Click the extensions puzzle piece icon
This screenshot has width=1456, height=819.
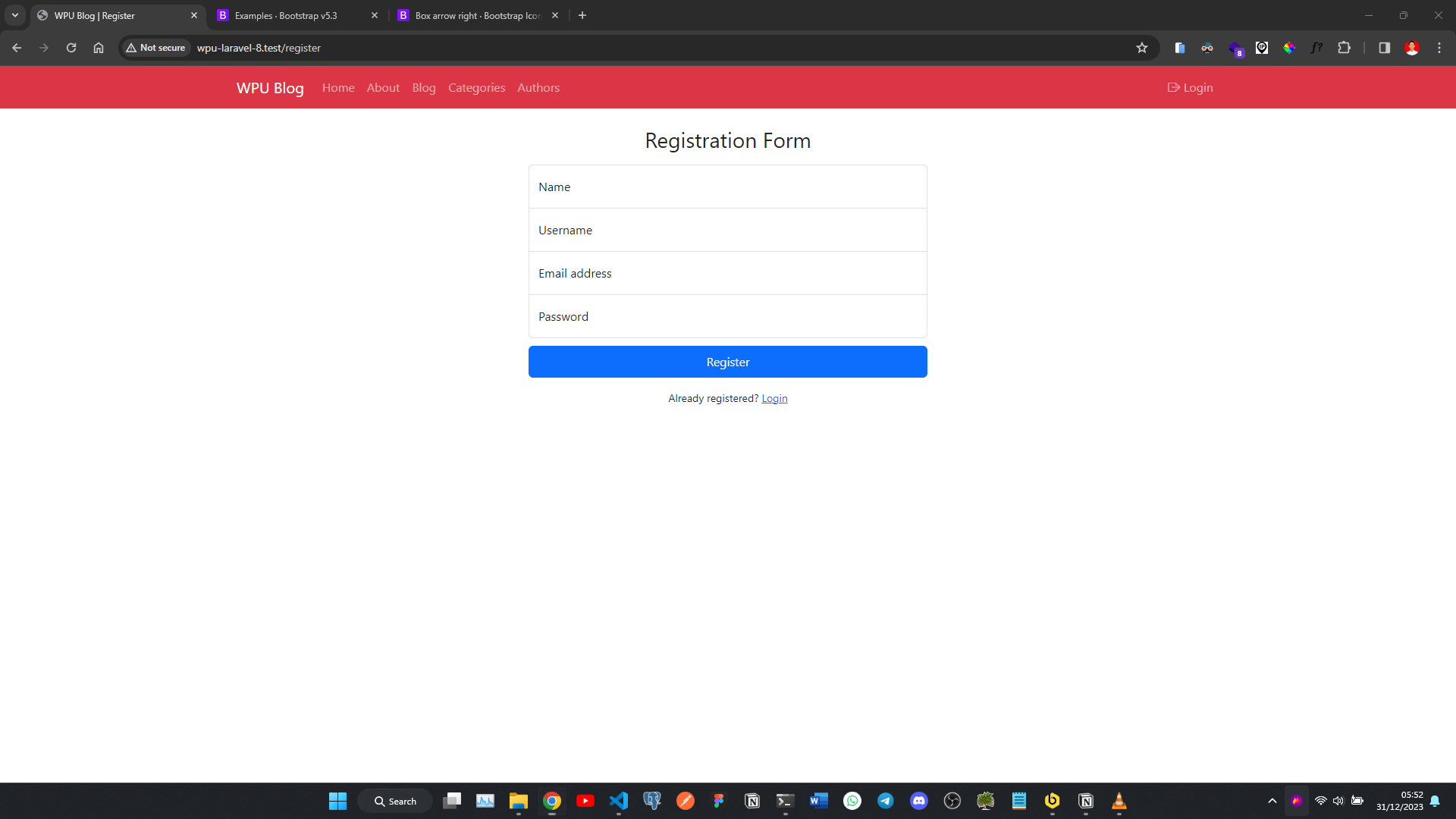[x=1345, y=47]
